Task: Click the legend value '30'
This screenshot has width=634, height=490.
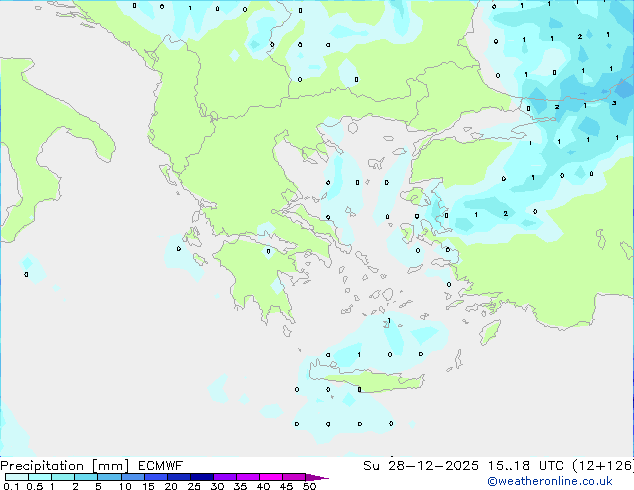Action: point(217,486)
